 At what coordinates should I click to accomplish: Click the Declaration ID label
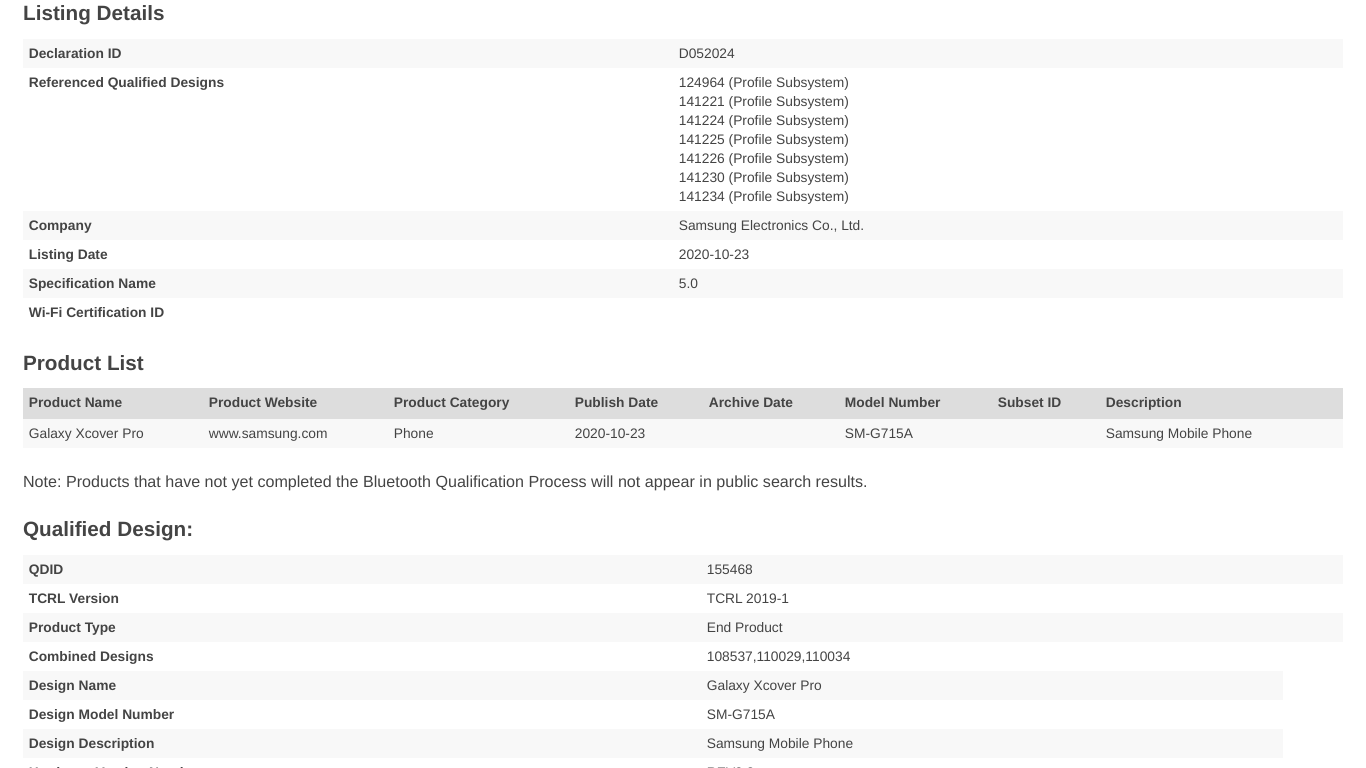coord(75,53)
